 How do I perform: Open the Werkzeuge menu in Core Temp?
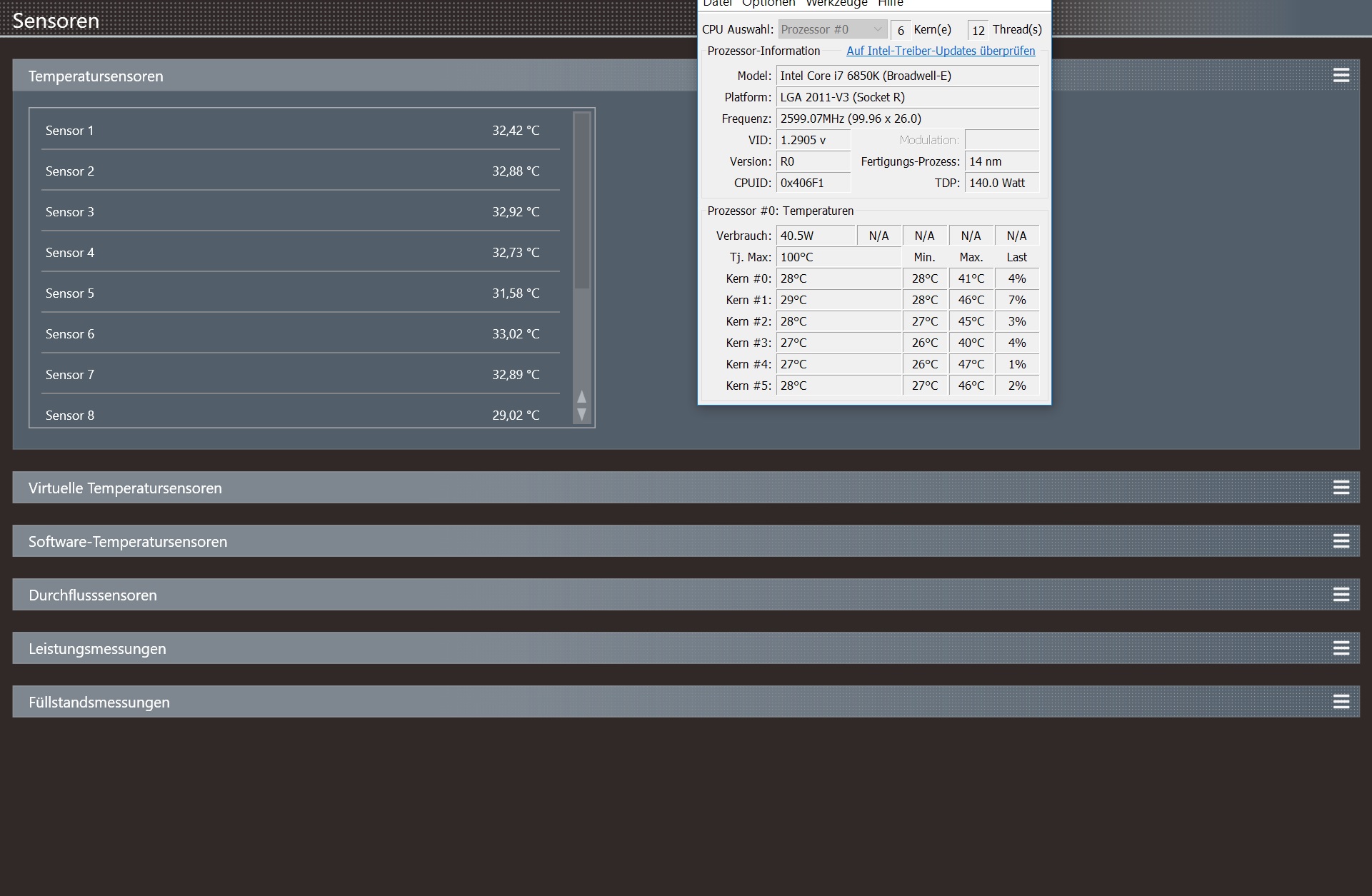pos(836,4)
